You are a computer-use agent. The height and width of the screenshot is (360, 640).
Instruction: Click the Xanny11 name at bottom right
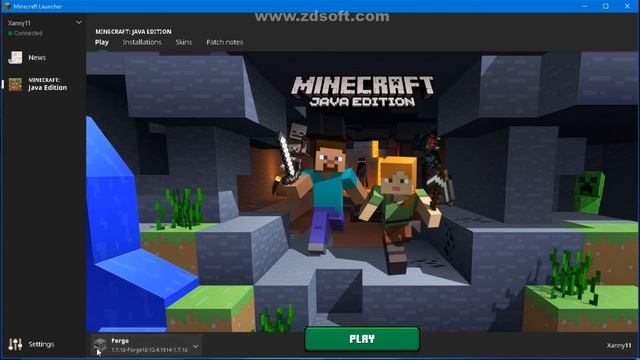coord(619,345)
